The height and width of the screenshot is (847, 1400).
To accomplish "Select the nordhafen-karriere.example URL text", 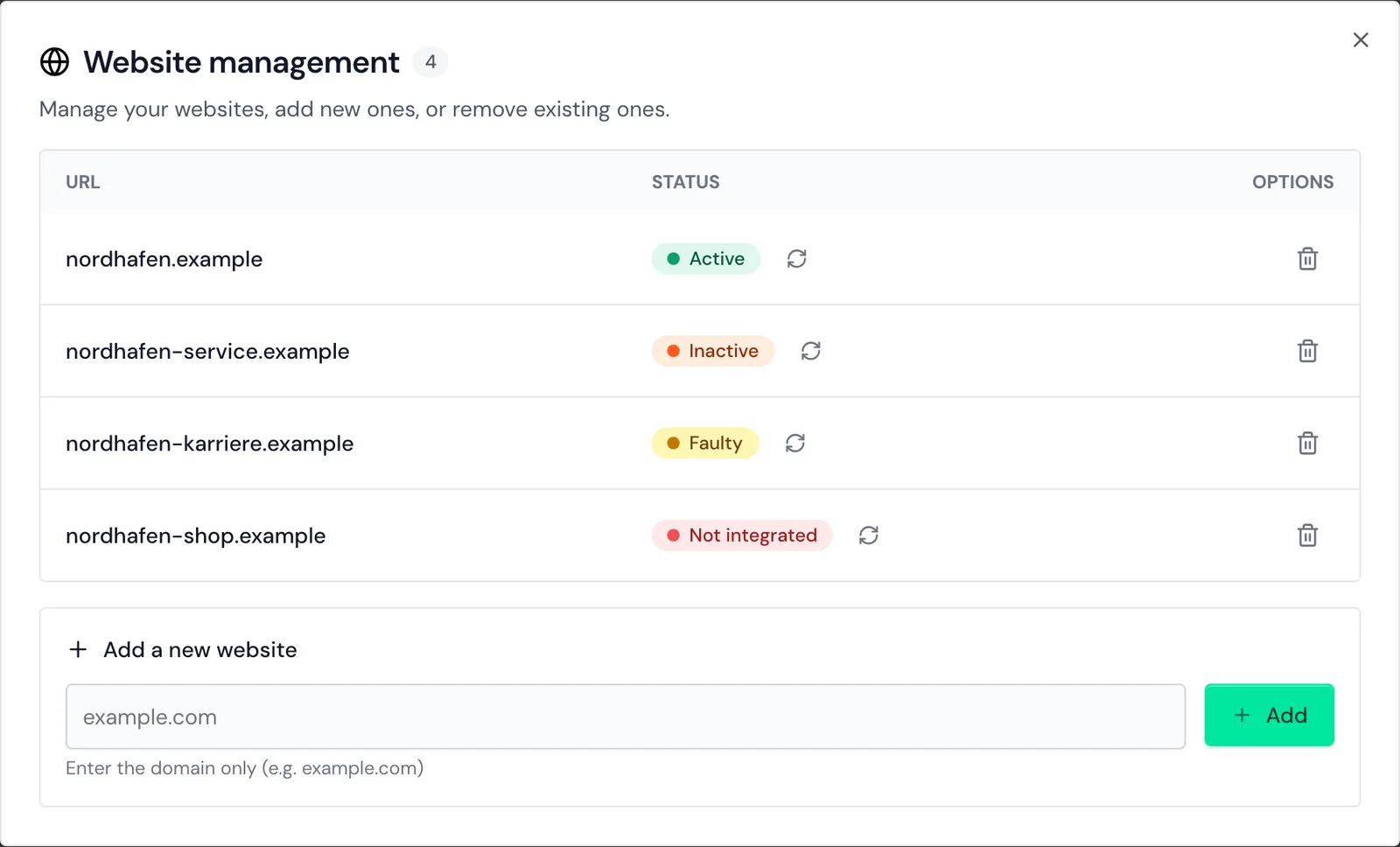I will [210, 444].
